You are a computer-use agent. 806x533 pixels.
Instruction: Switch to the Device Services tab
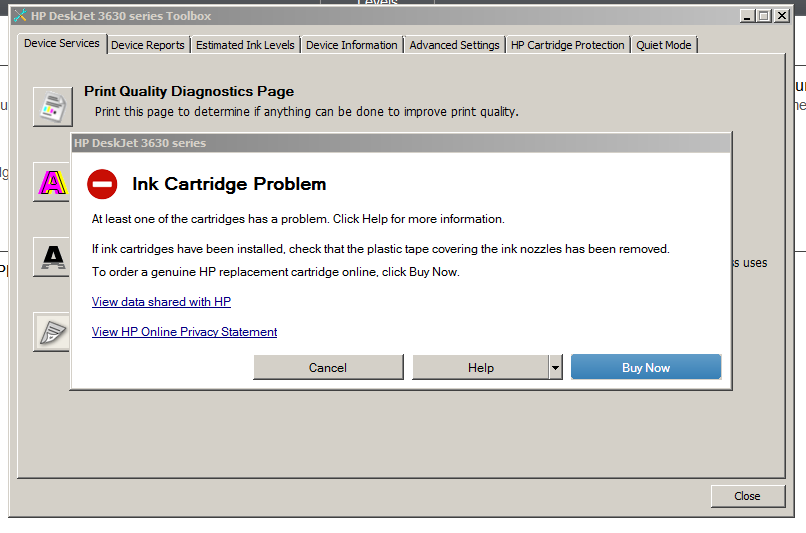[x=62, y=44]
